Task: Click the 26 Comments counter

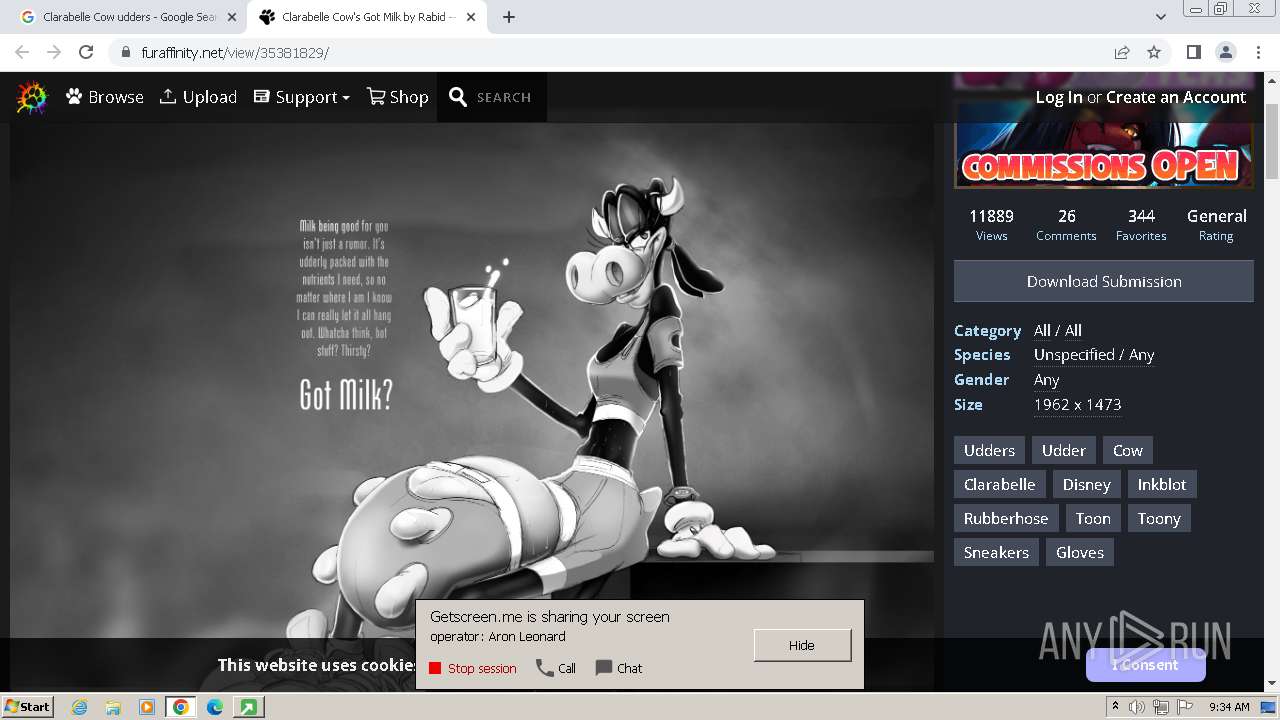Action: click(x=1066, y=225)
